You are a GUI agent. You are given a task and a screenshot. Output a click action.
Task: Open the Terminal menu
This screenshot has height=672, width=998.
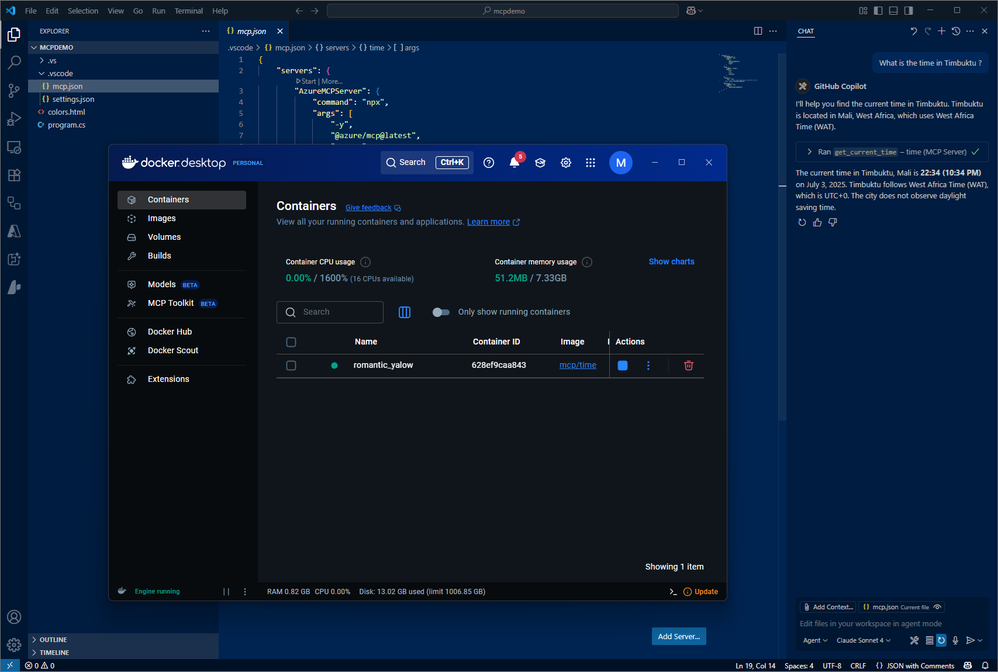coord(188,11)
